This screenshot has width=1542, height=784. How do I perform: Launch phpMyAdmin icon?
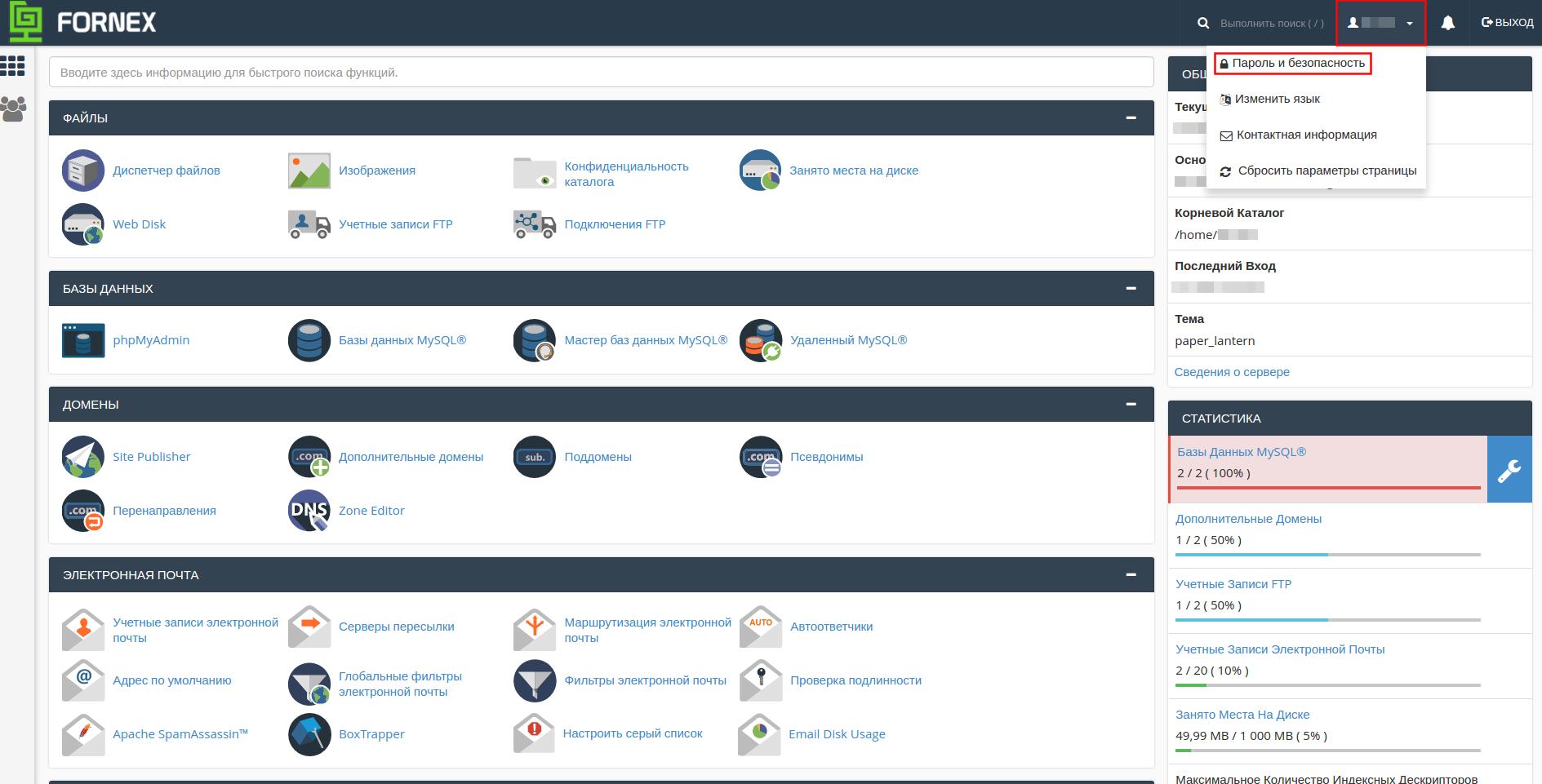click(83, 340)
